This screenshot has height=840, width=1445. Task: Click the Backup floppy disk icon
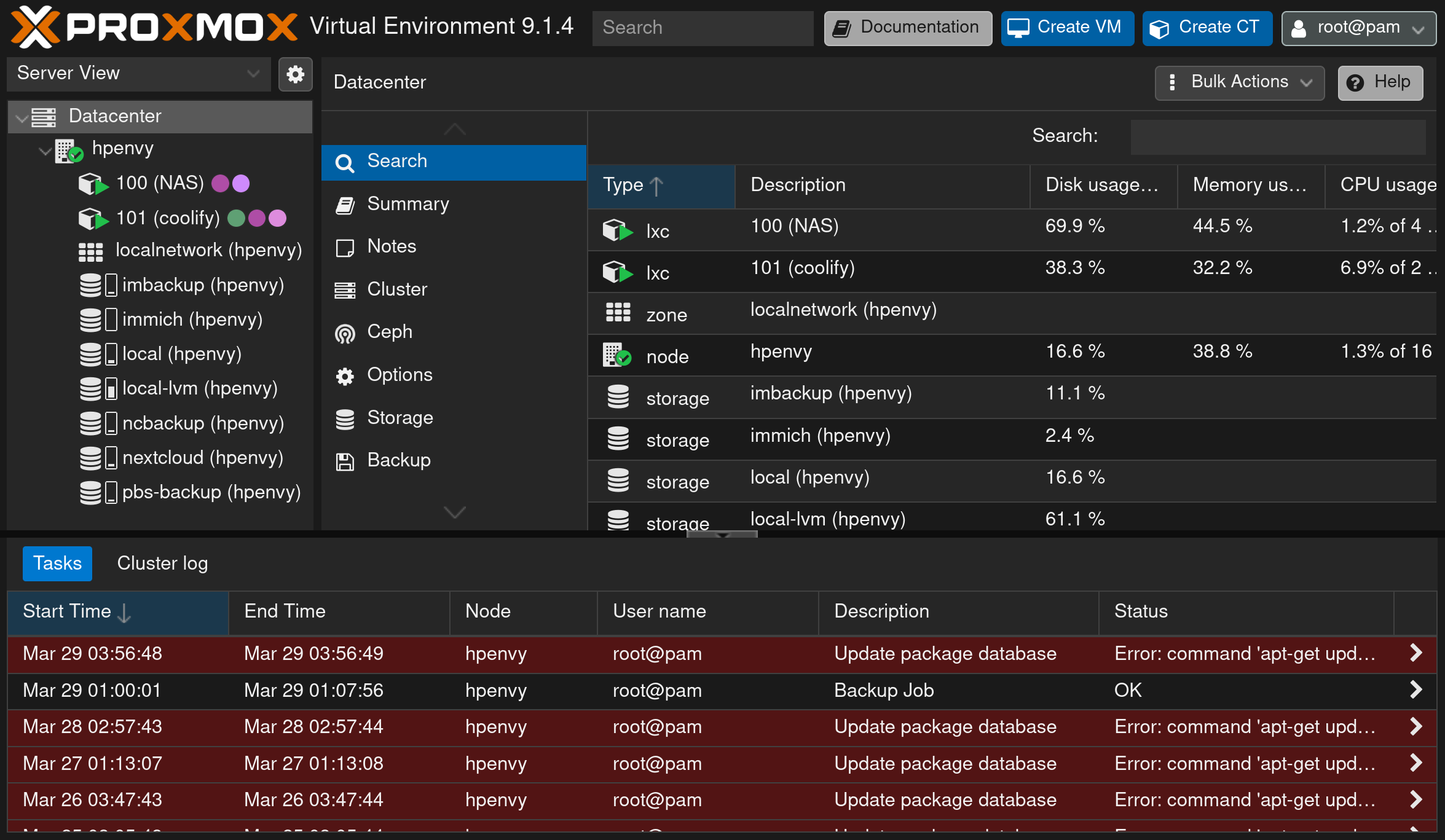tap(345, 461)
